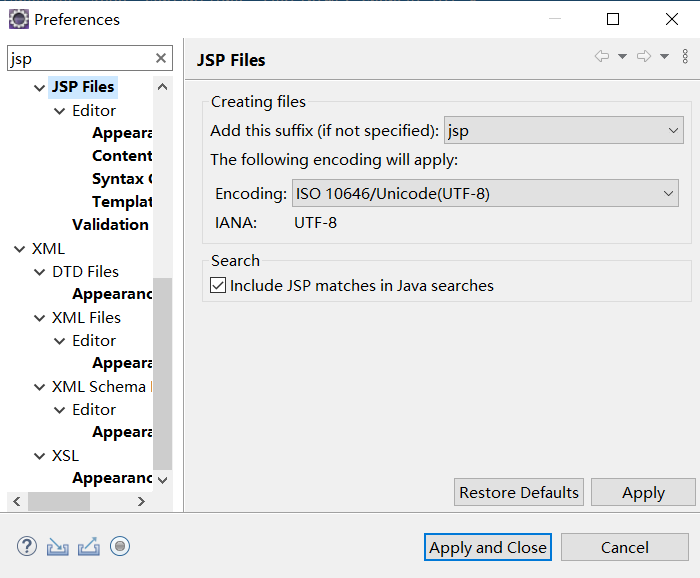Clear the jsp filter text
The width and height of the screenshot is (700, 578).
(161, 58)
